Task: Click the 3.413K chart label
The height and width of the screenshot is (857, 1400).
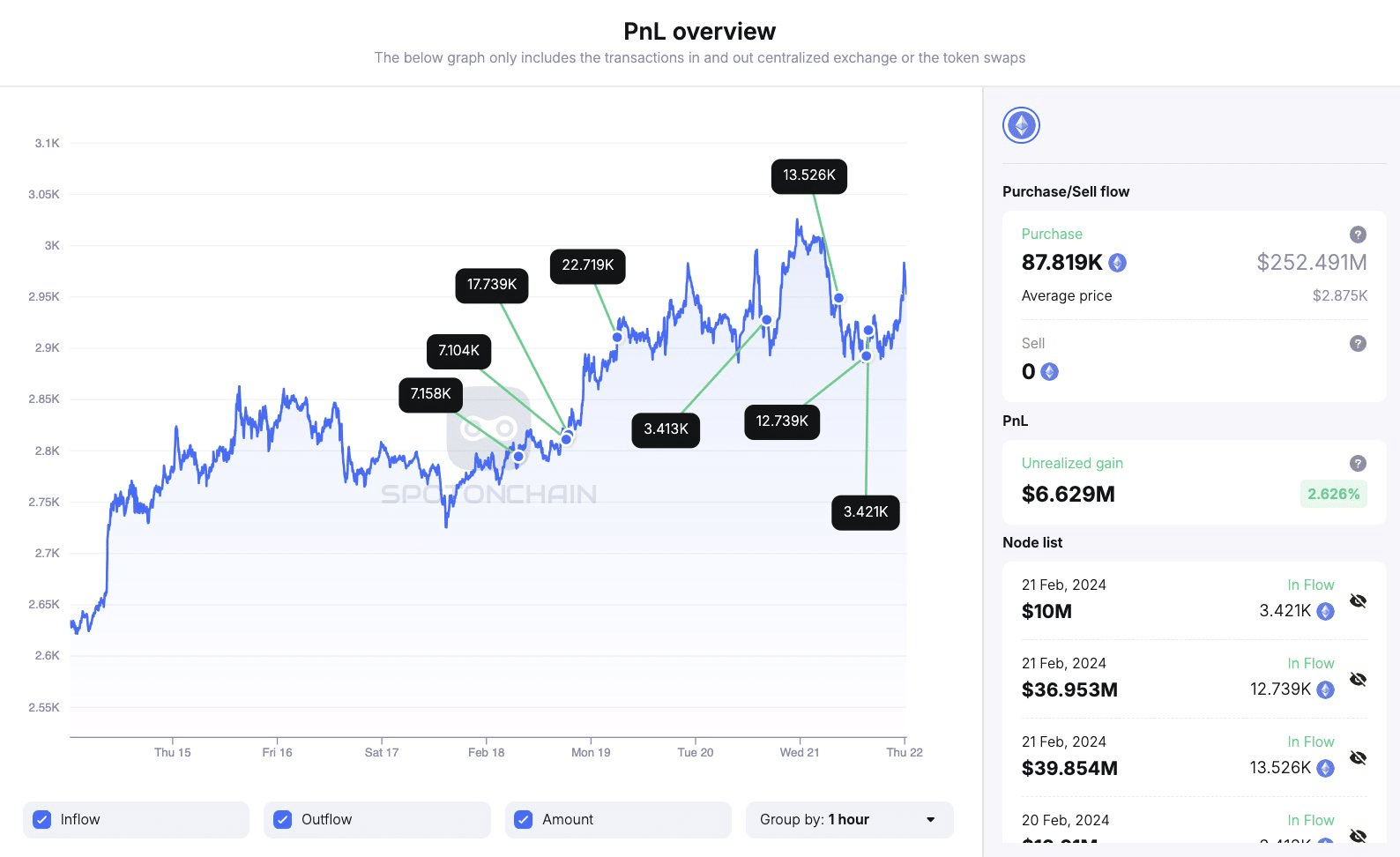Action: point(666,429)
